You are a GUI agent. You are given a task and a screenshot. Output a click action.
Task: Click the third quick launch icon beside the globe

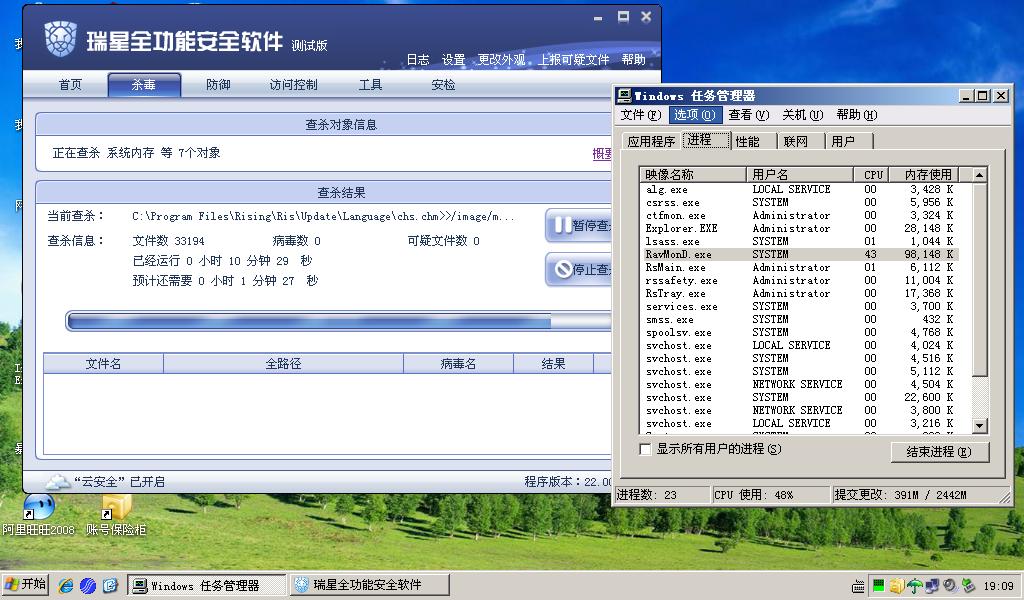(x=110, y=586)
